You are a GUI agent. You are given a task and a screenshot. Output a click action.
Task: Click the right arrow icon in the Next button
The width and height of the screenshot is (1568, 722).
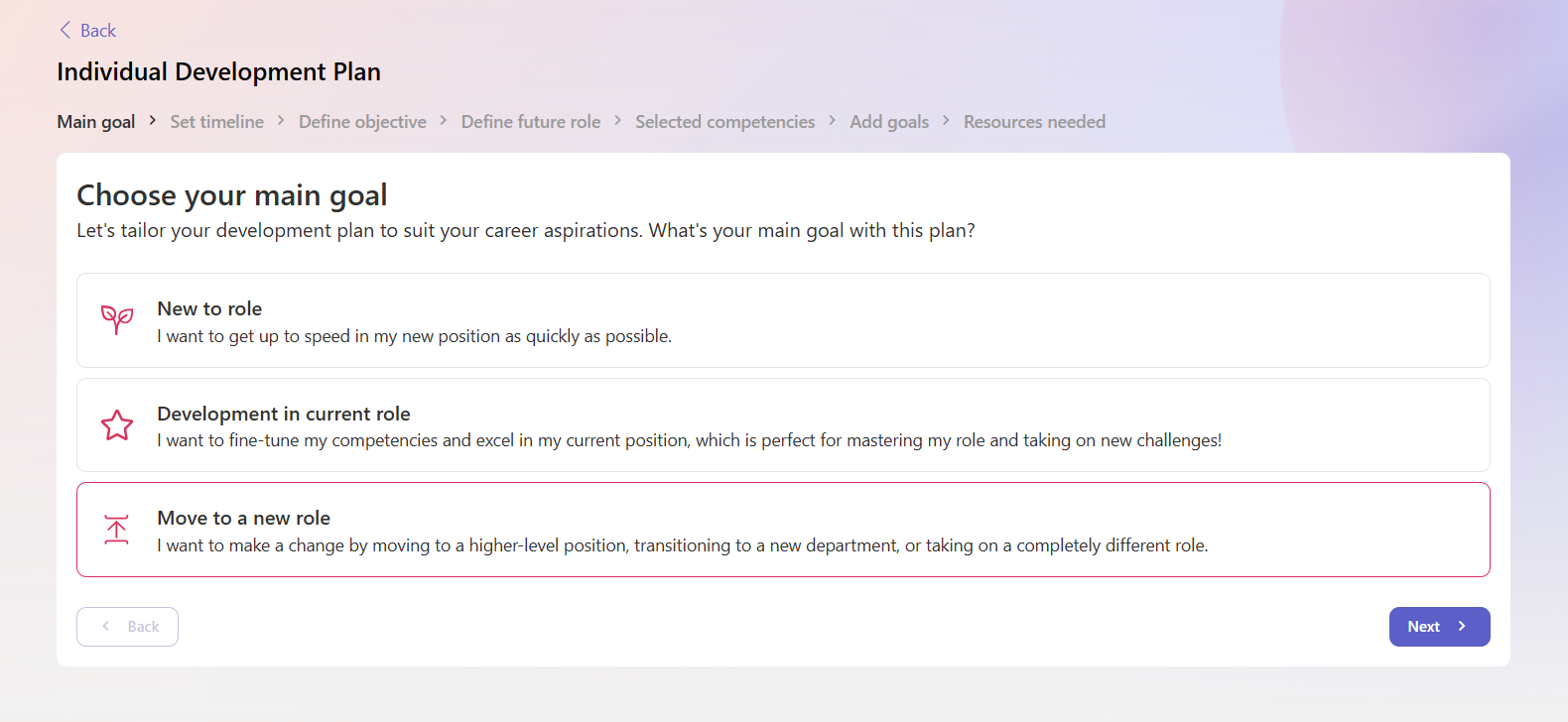pyautogui.click(x=1462, y=626)
